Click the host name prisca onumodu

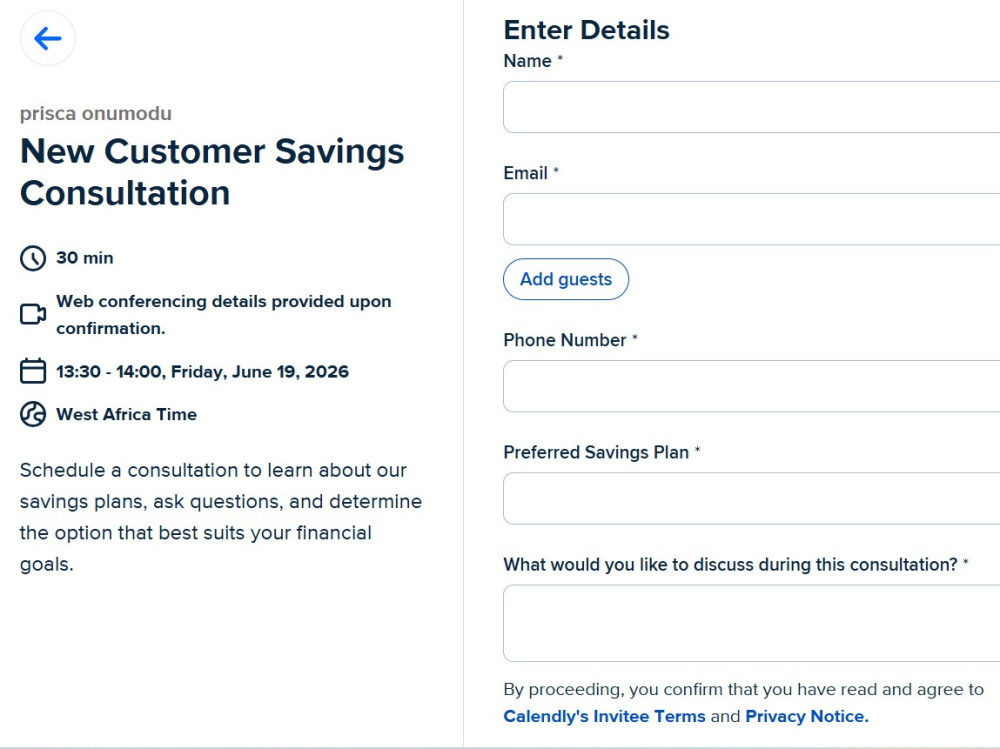coord(96,114)
